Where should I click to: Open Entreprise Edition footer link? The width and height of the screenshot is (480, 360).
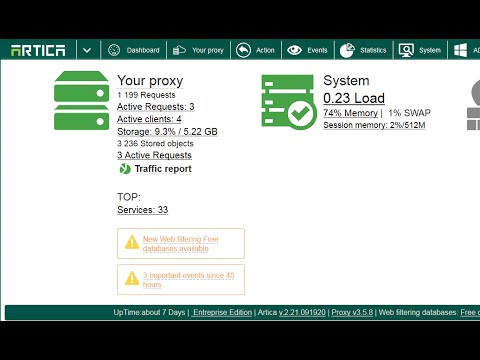(222, 312)
